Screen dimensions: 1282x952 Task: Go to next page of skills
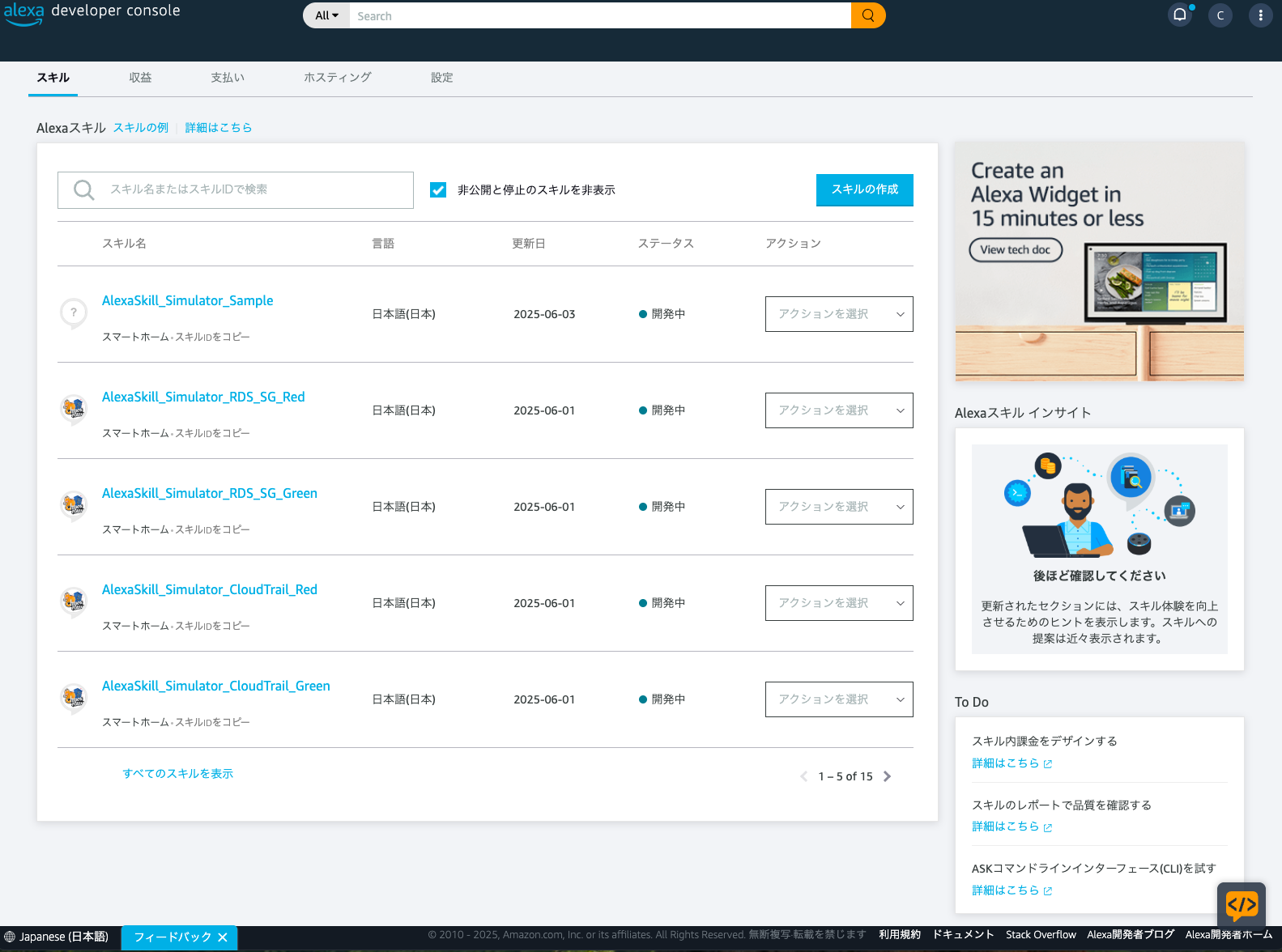click(x=888, y=776)
